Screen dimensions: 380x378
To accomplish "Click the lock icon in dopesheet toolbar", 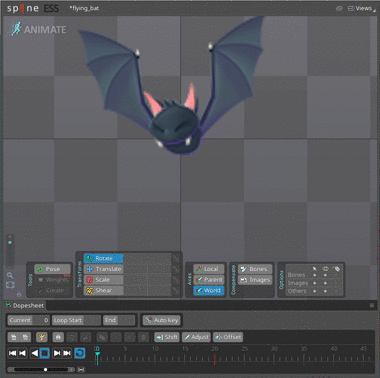I will [58, 337].
